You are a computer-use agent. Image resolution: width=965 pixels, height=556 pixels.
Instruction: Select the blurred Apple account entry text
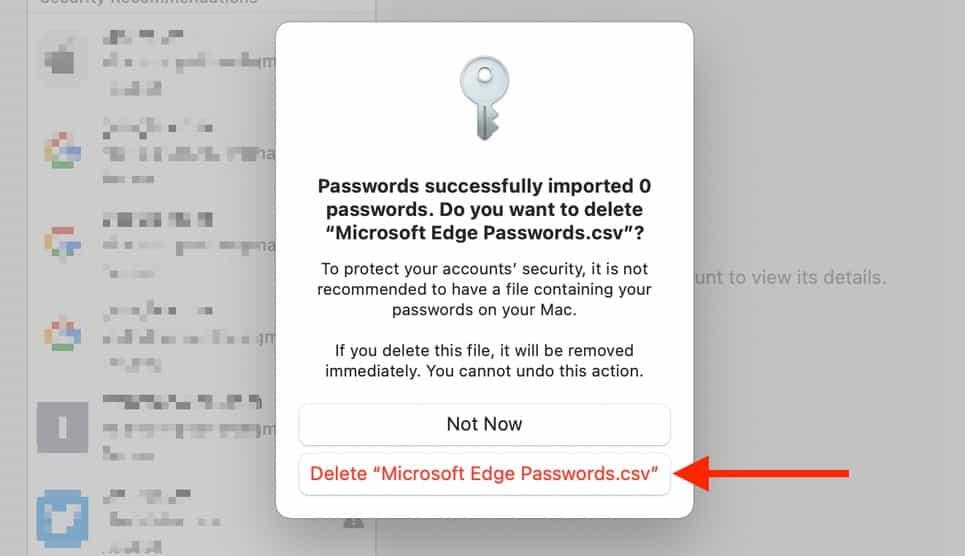tap(180, 62)
